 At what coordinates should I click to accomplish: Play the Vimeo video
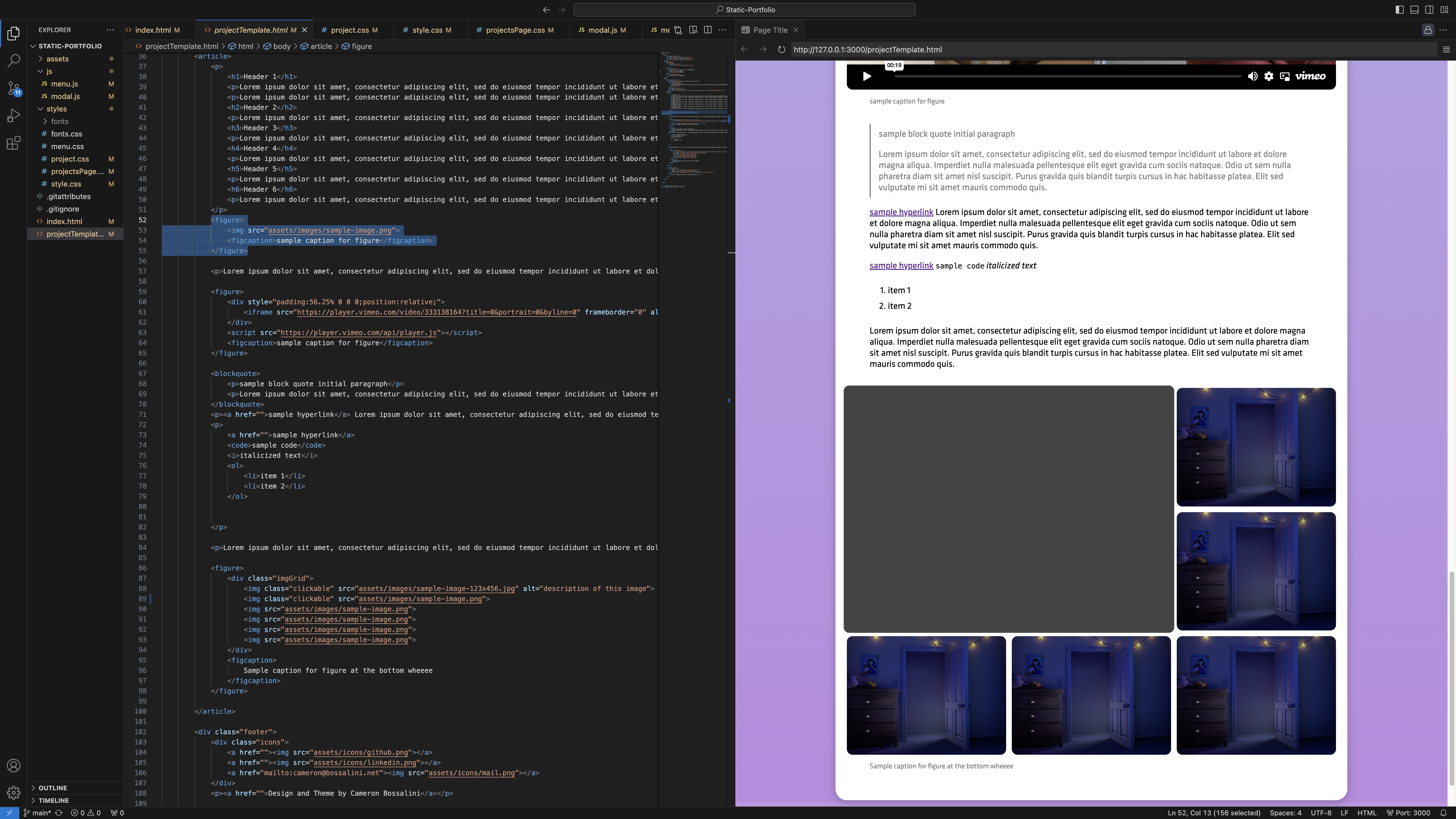click(866, 76)
